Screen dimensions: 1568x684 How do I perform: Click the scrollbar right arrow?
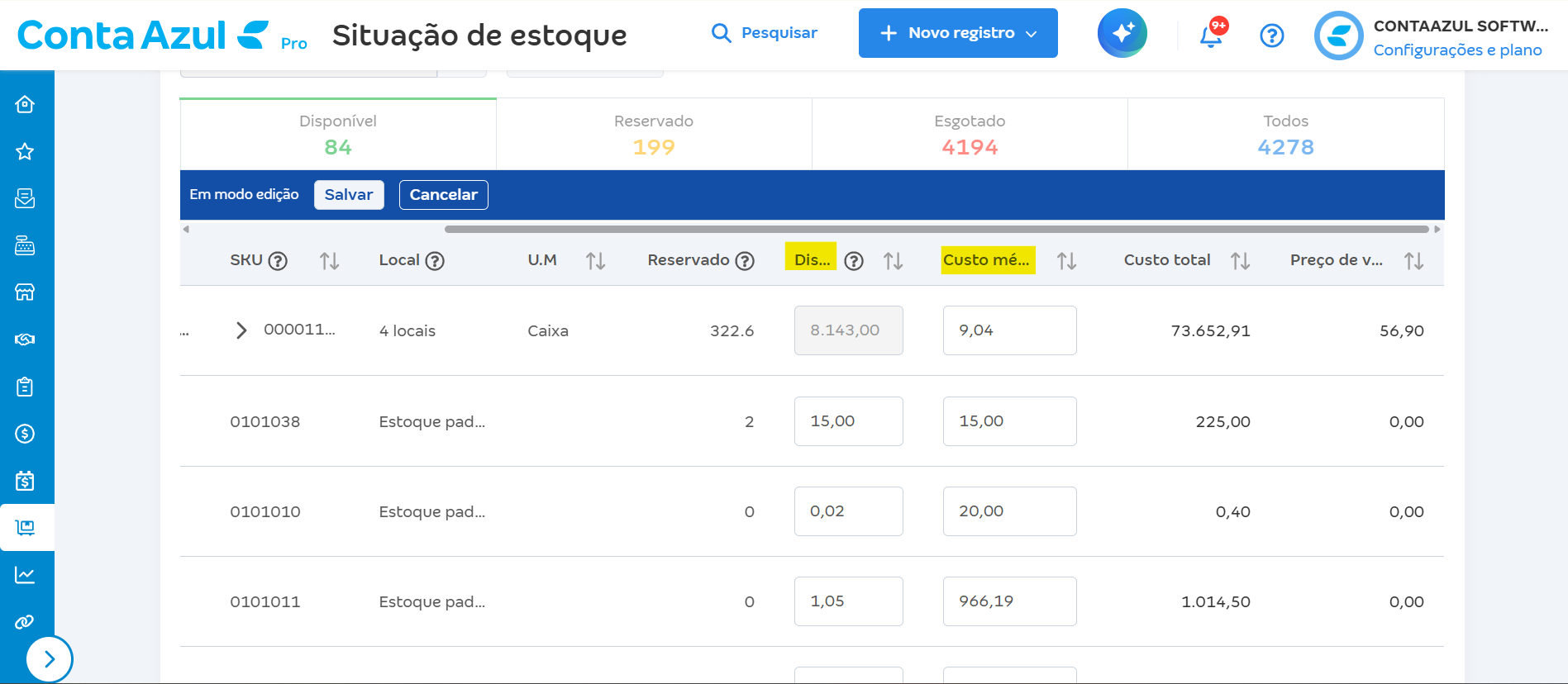(1437, 229)
